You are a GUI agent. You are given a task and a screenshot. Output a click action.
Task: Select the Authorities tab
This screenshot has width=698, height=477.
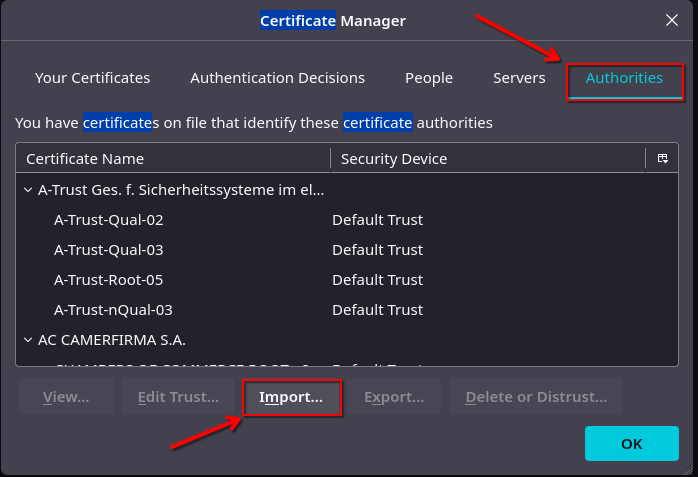pyautogui.click(x=624, y=78)
